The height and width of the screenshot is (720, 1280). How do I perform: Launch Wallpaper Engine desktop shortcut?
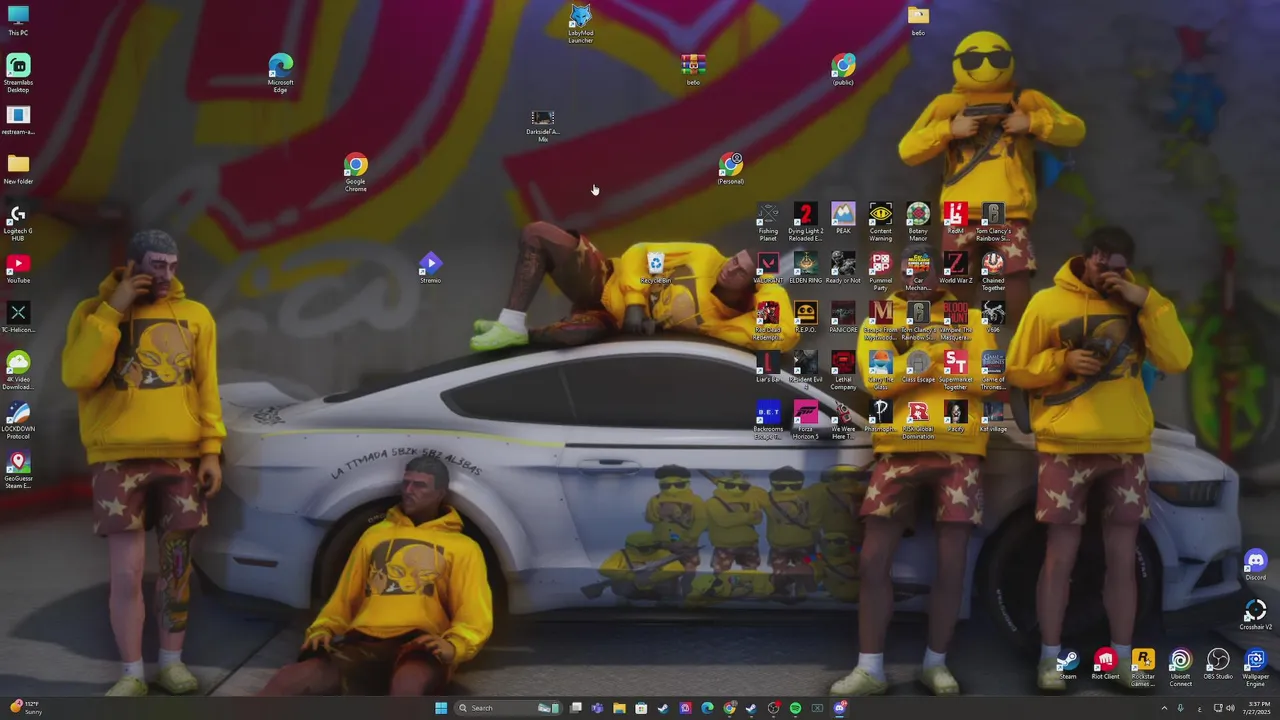[1255, 667]
